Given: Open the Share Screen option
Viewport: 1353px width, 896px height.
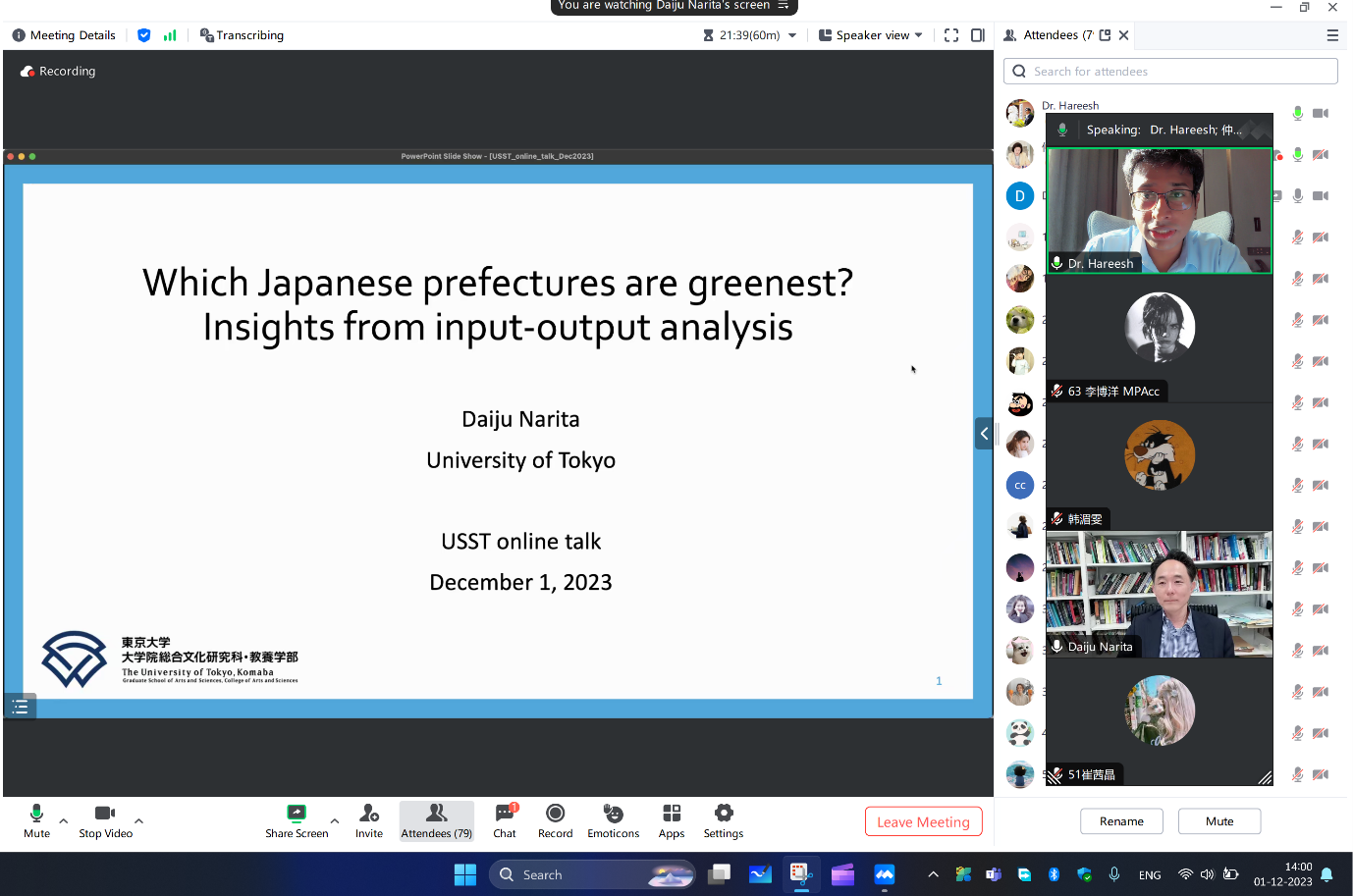Looking at the screenshot, I should [296, 820].
